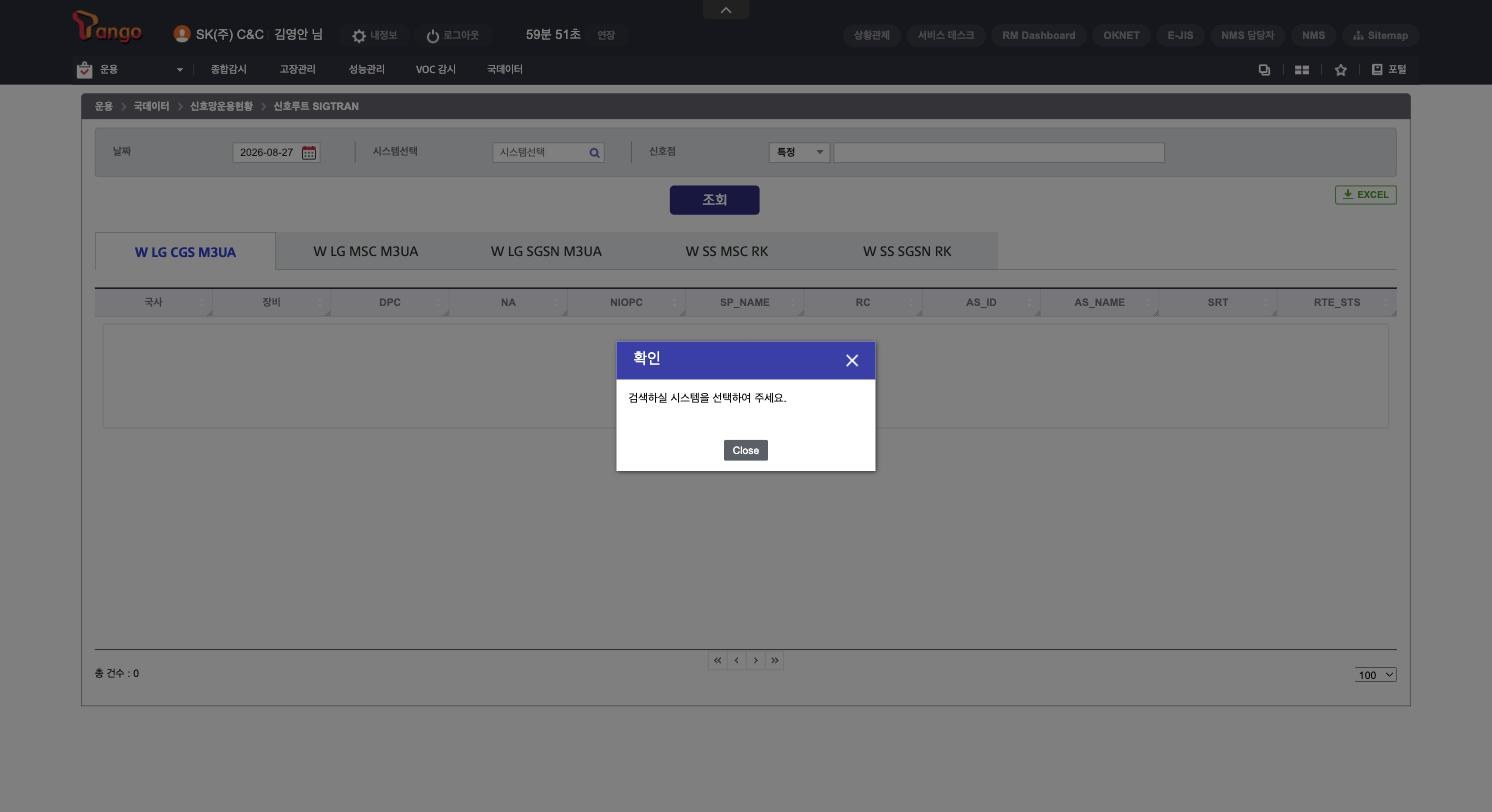Open the date picker calendar icon
Viewport: 1492px width, 812px height.
click(309, 153)
